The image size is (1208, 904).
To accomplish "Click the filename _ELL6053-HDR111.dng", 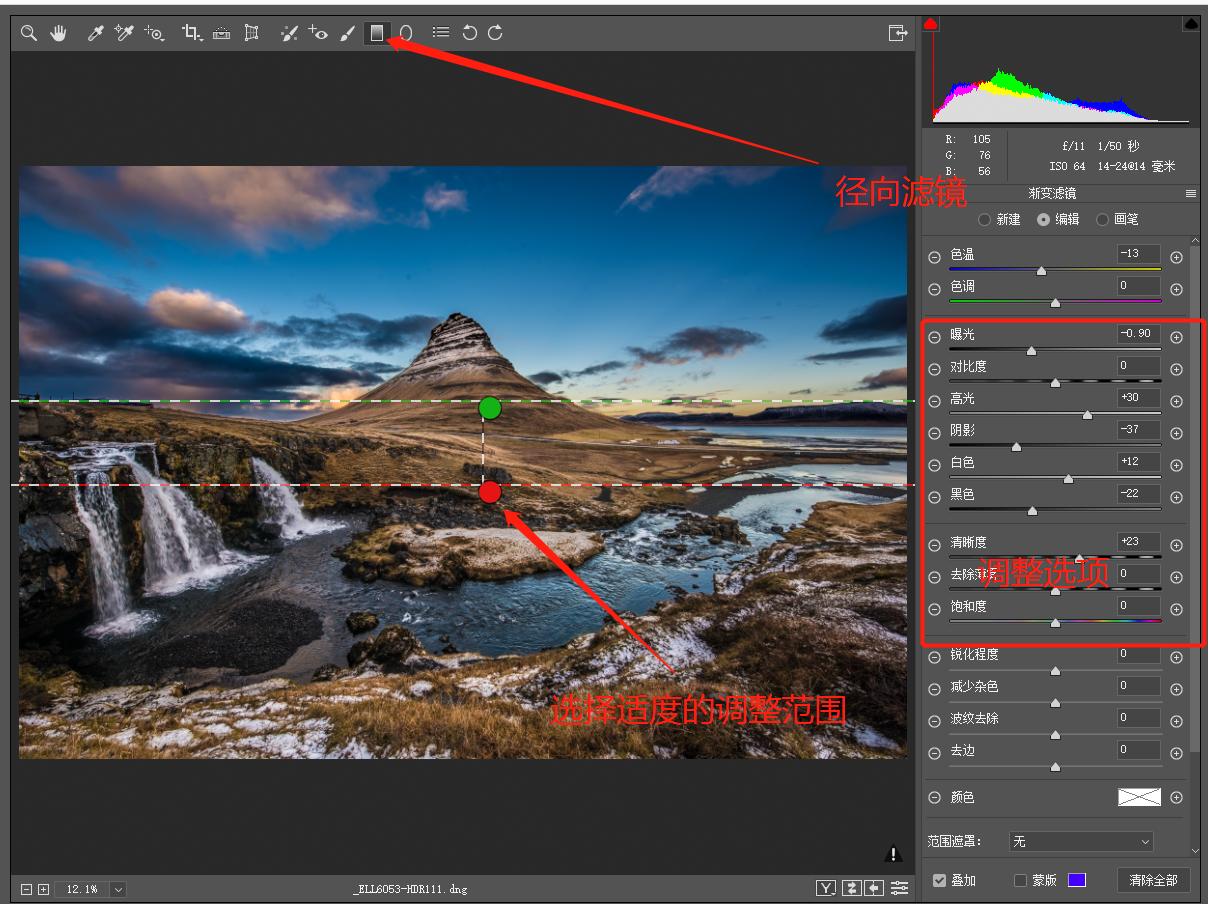I will pyautogui.click(x=410, y=889).
